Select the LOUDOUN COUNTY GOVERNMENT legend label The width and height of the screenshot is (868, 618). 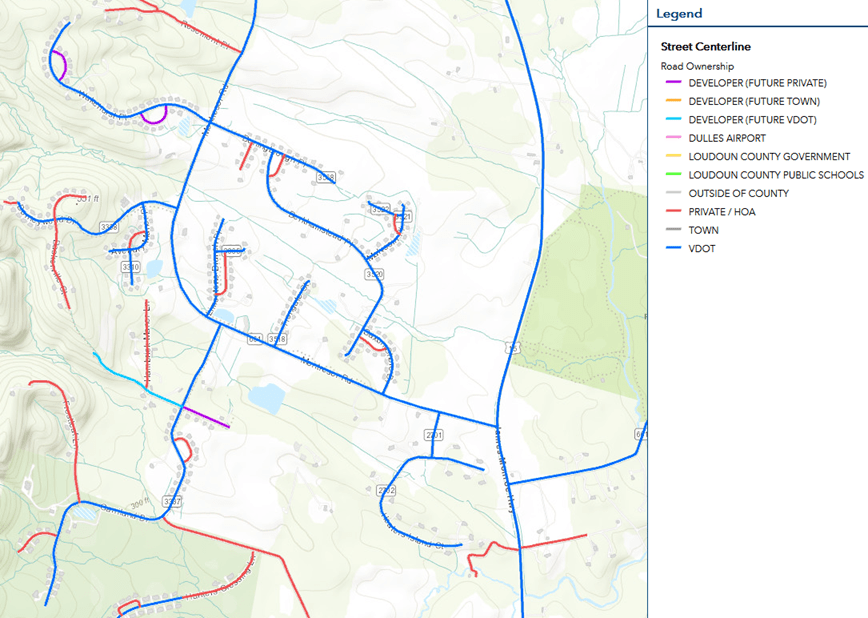click(x=769, y=157)
